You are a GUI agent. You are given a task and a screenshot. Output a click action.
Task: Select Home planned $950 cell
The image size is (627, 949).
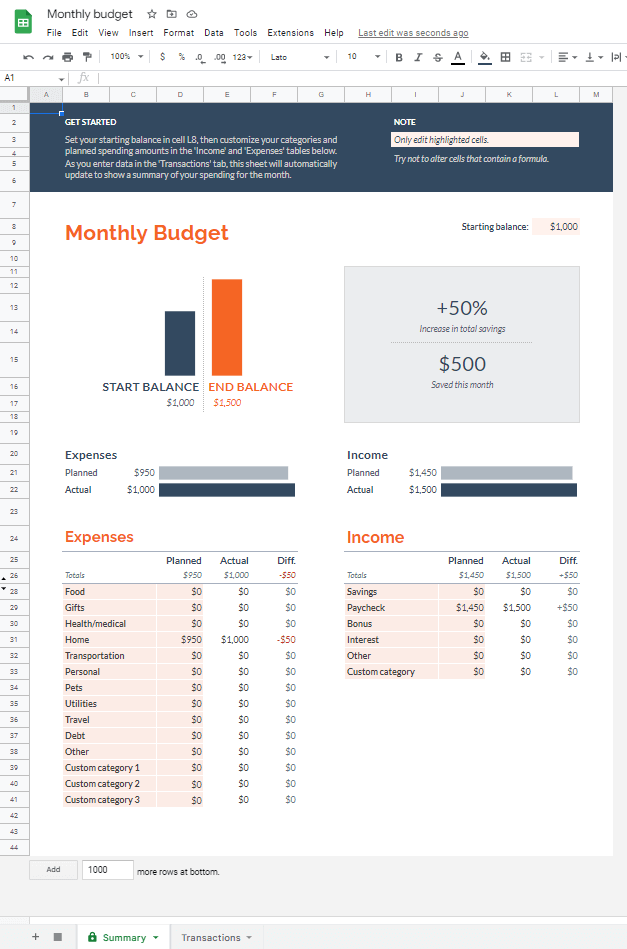pos(180,640)
